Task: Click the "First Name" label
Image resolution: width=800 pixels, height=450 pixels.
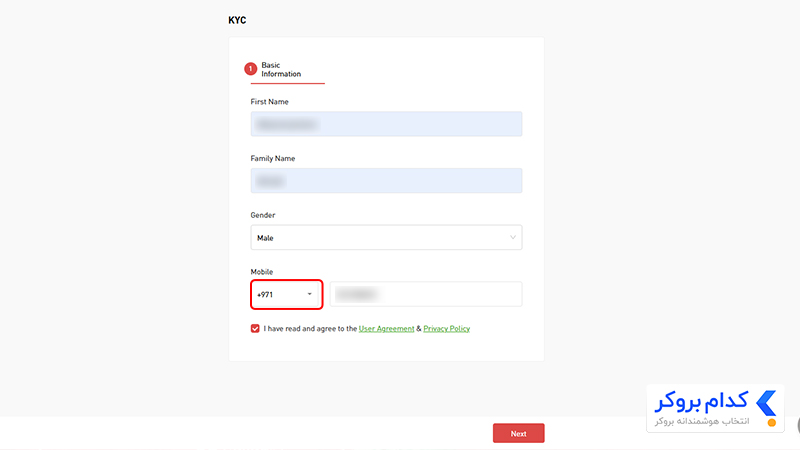Action: 269,102
